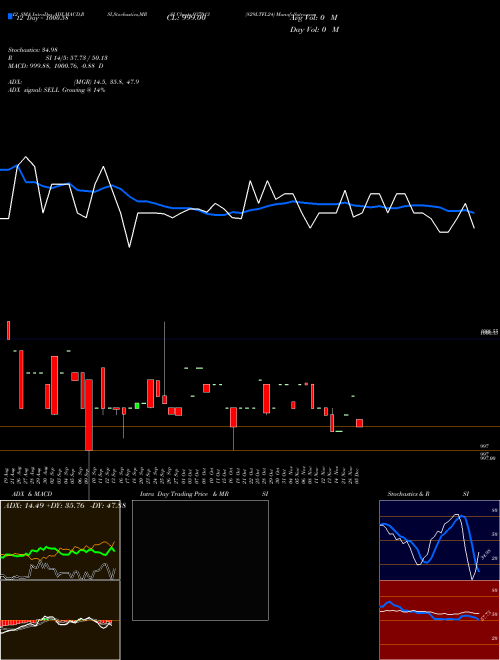Click the blue SMA legend color square

pos(10,16)
